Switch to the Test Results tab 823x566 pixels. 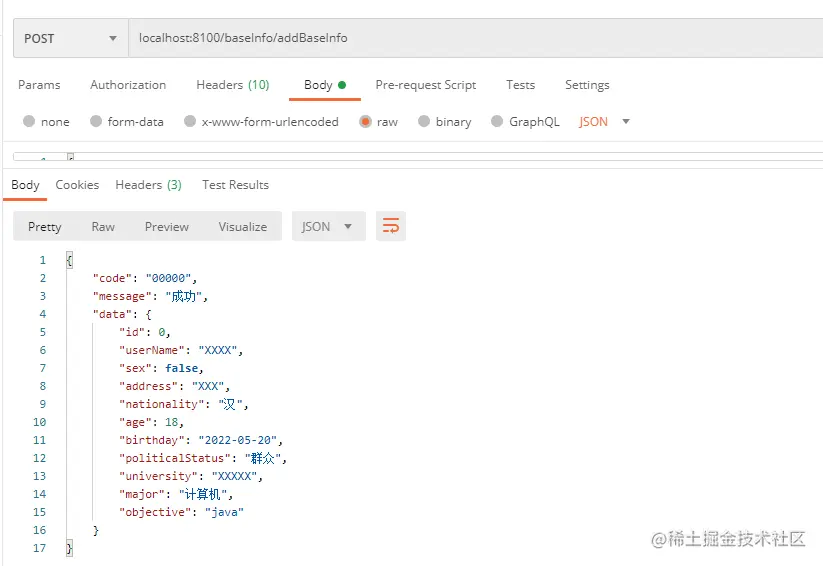[235, 185]
